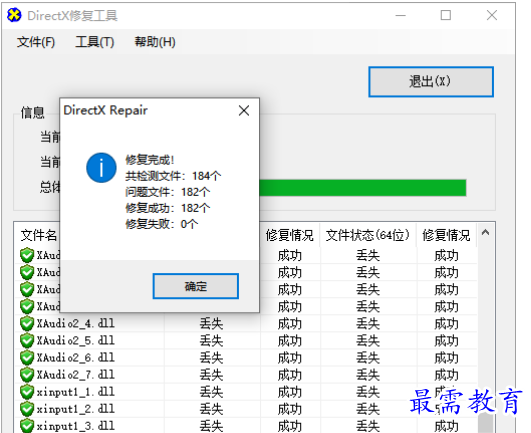Click the last 修复情况 column header
This screenshot has width=531, height=433.
coord(446,235)
